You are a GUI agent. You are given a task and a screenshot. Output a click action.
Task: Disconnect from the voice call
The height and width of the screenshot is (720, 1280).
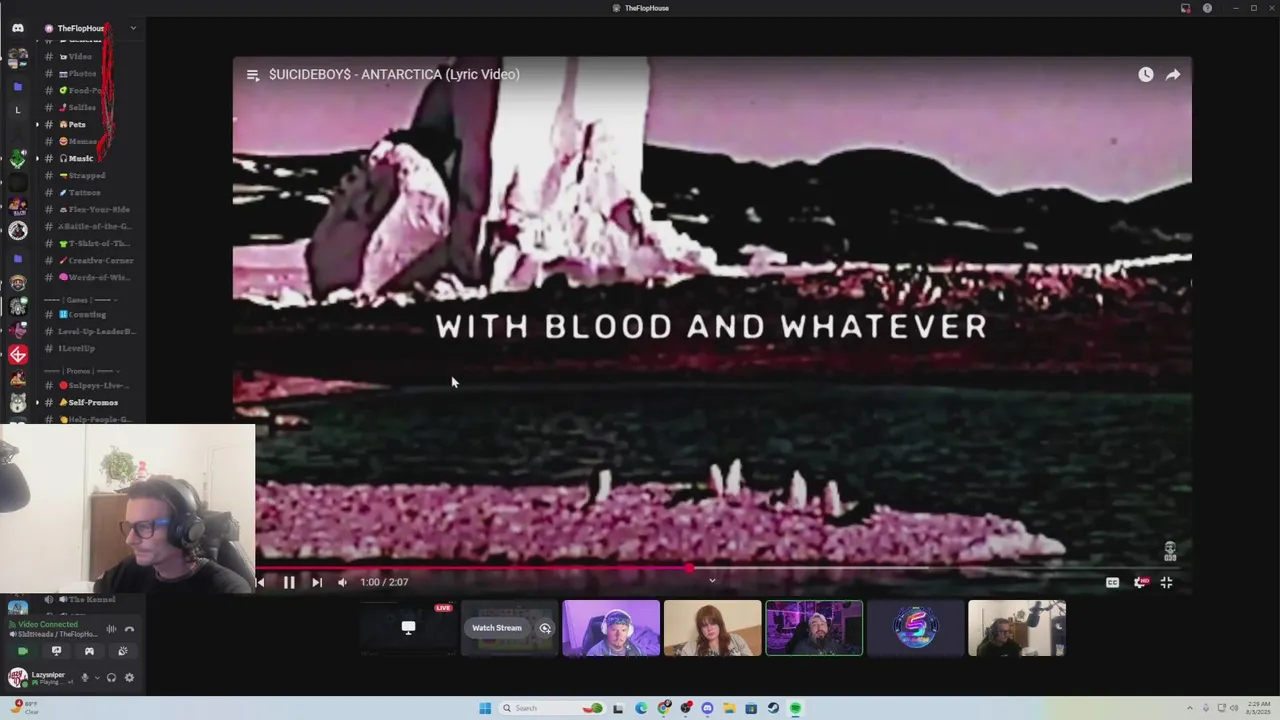[129, 629]
